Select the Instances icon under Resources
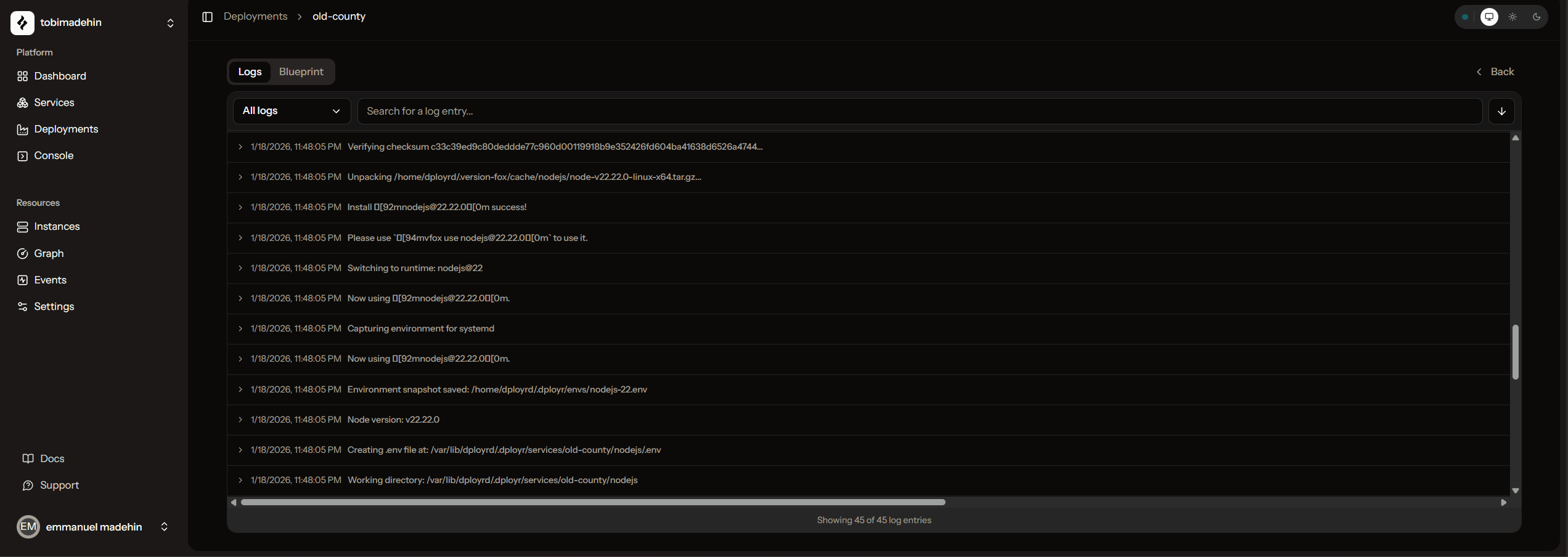The image size is (1568, 557). 23,227
